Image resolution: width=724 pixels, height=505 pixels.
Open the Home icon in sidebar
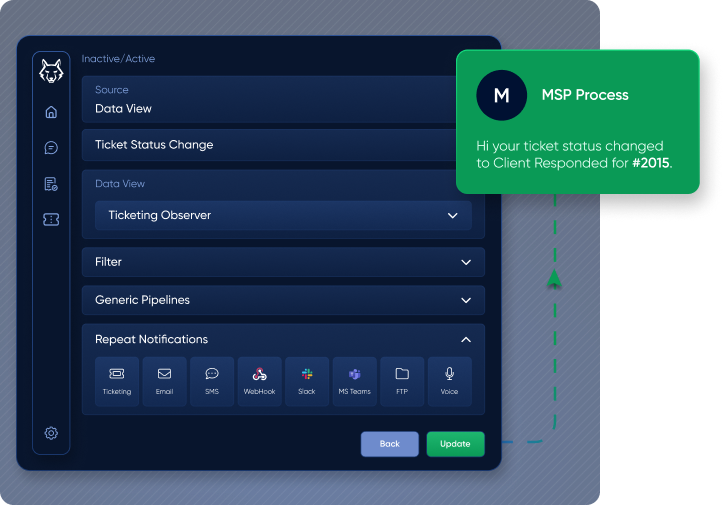click(x=51, y=112)
